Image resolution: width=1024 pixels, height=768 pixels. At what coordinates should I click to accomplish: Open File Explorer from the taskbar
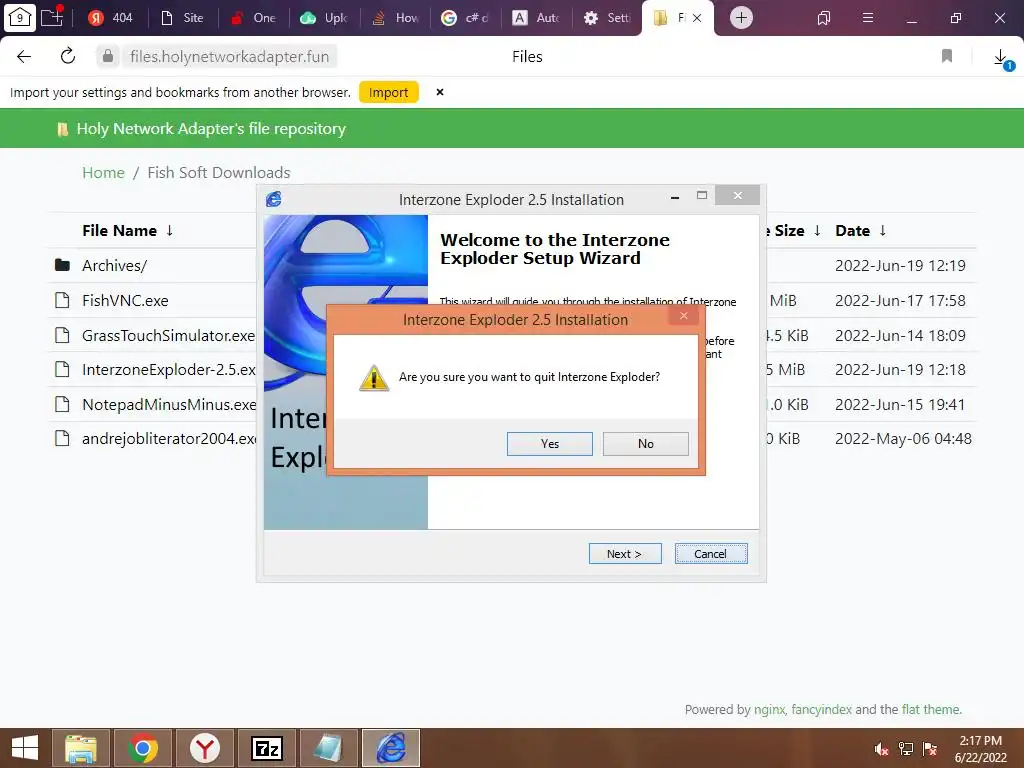(81, 748)
